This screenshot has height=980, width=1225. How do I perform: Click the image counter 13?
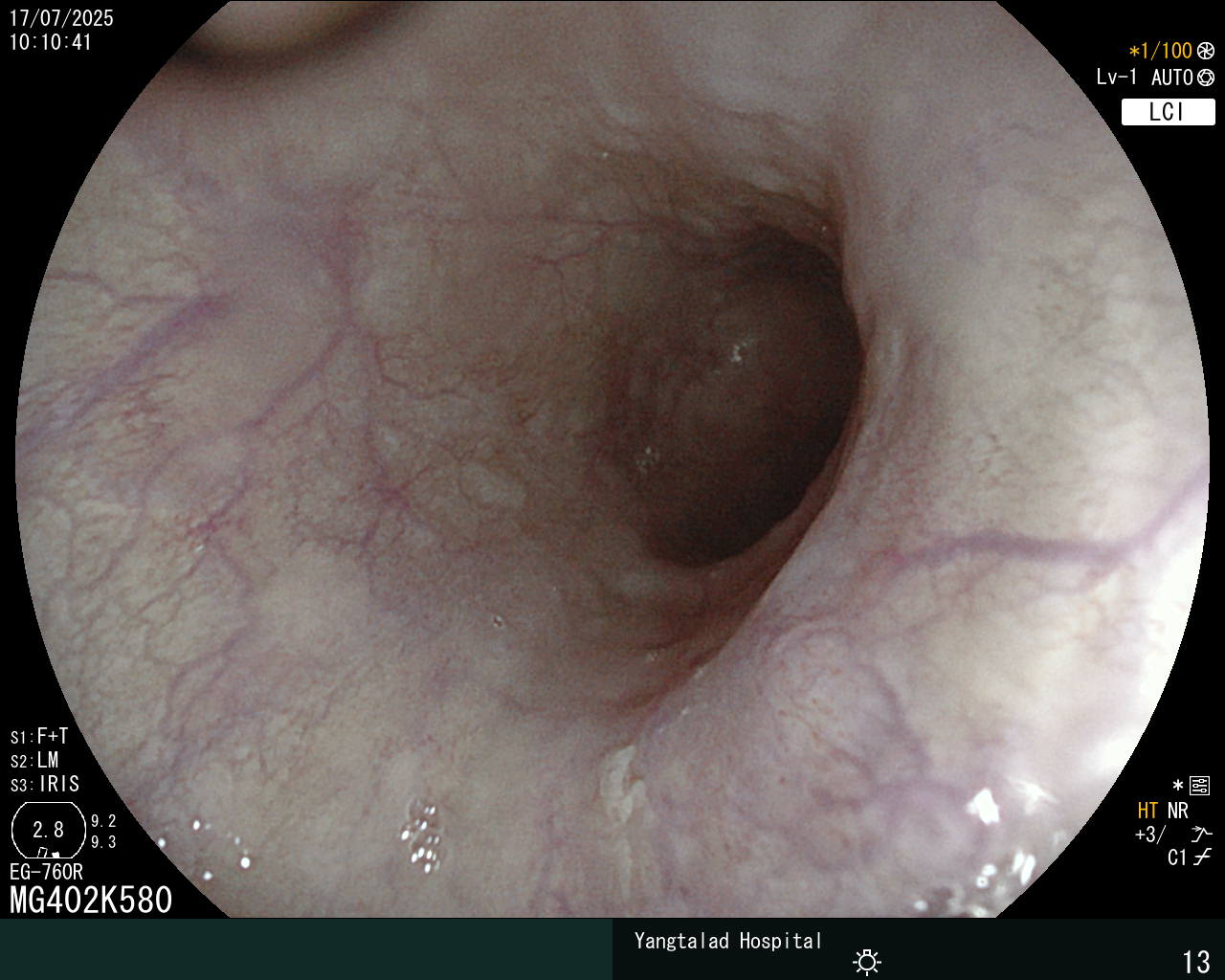pos(1196,962)
